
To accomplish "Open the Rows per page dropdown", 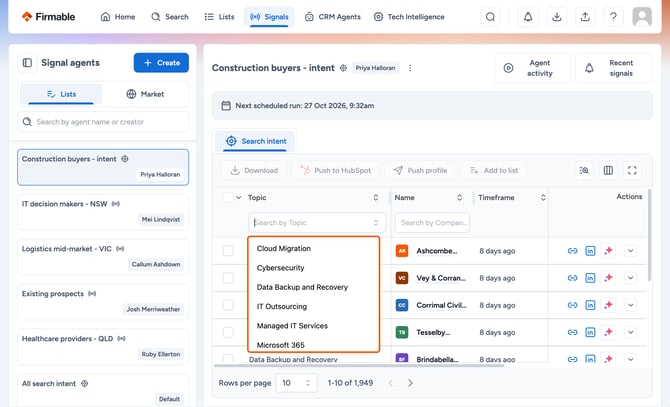I will pos(296,383).
